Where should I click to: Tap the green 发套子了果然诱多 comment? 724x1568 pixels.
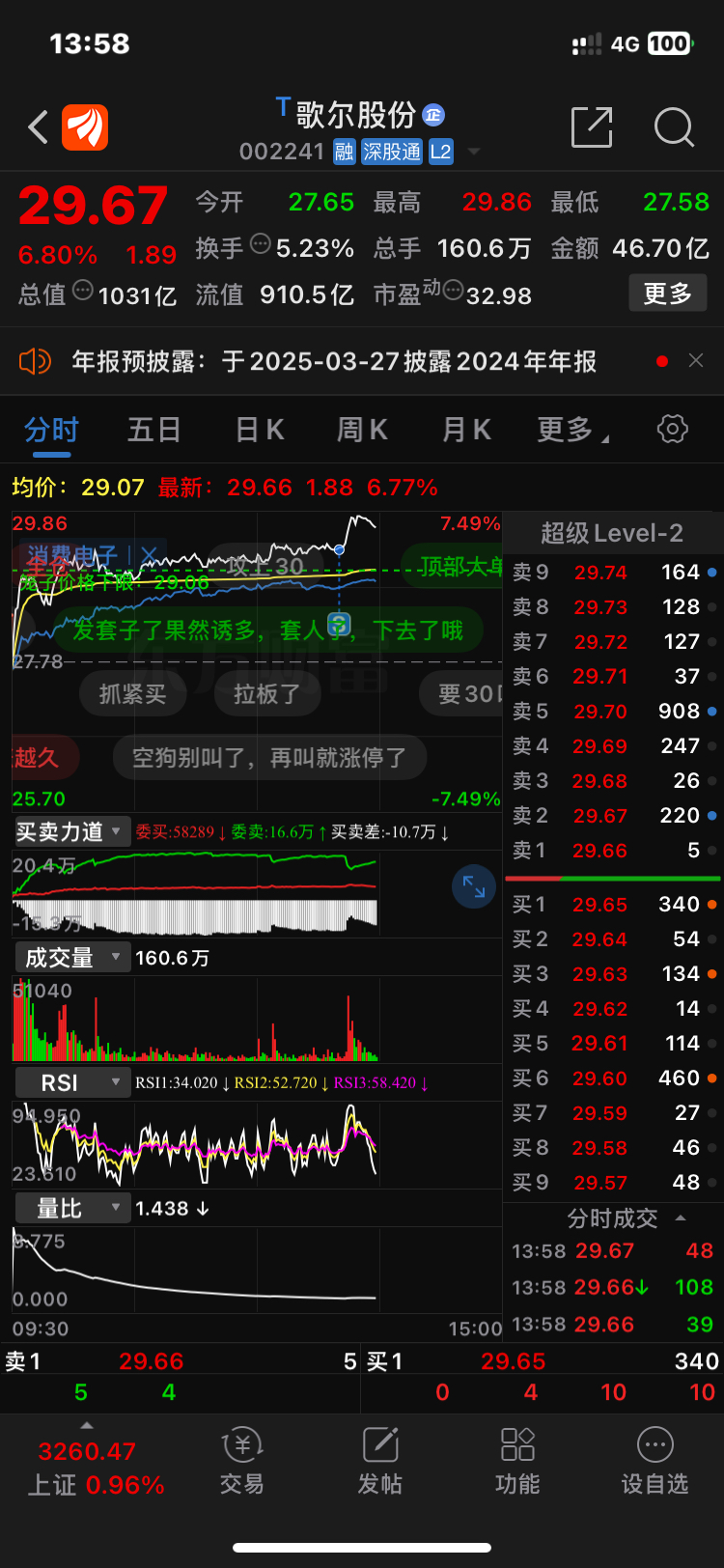pyautogui.click(x=268, y=630)
